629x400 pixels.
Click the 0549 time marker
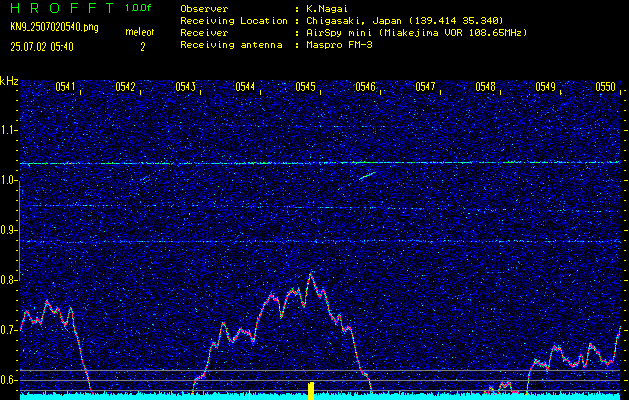546,87
